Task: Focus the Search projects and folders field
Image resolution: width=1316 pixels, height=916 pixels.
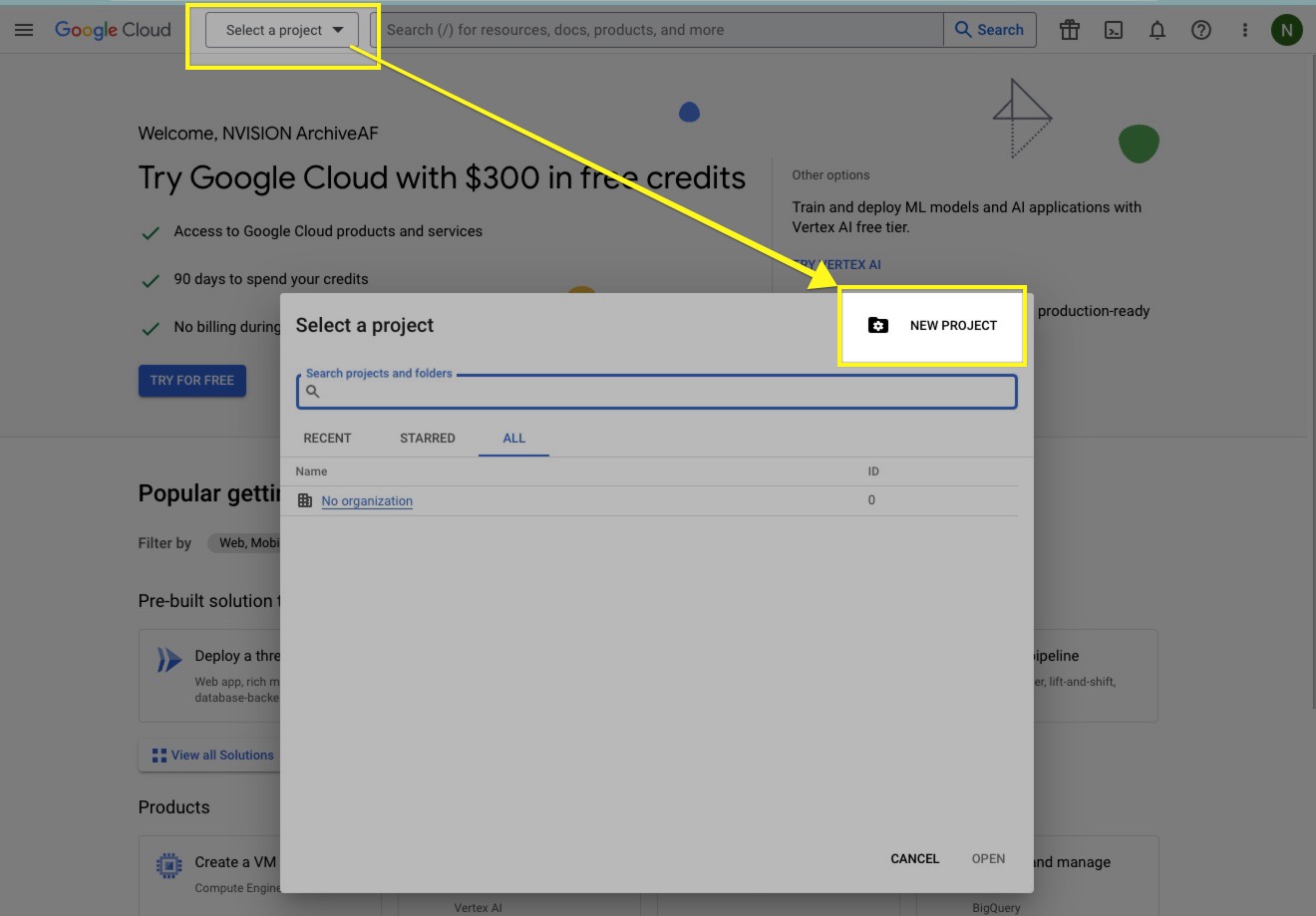Action: click(x=657, y=392)
